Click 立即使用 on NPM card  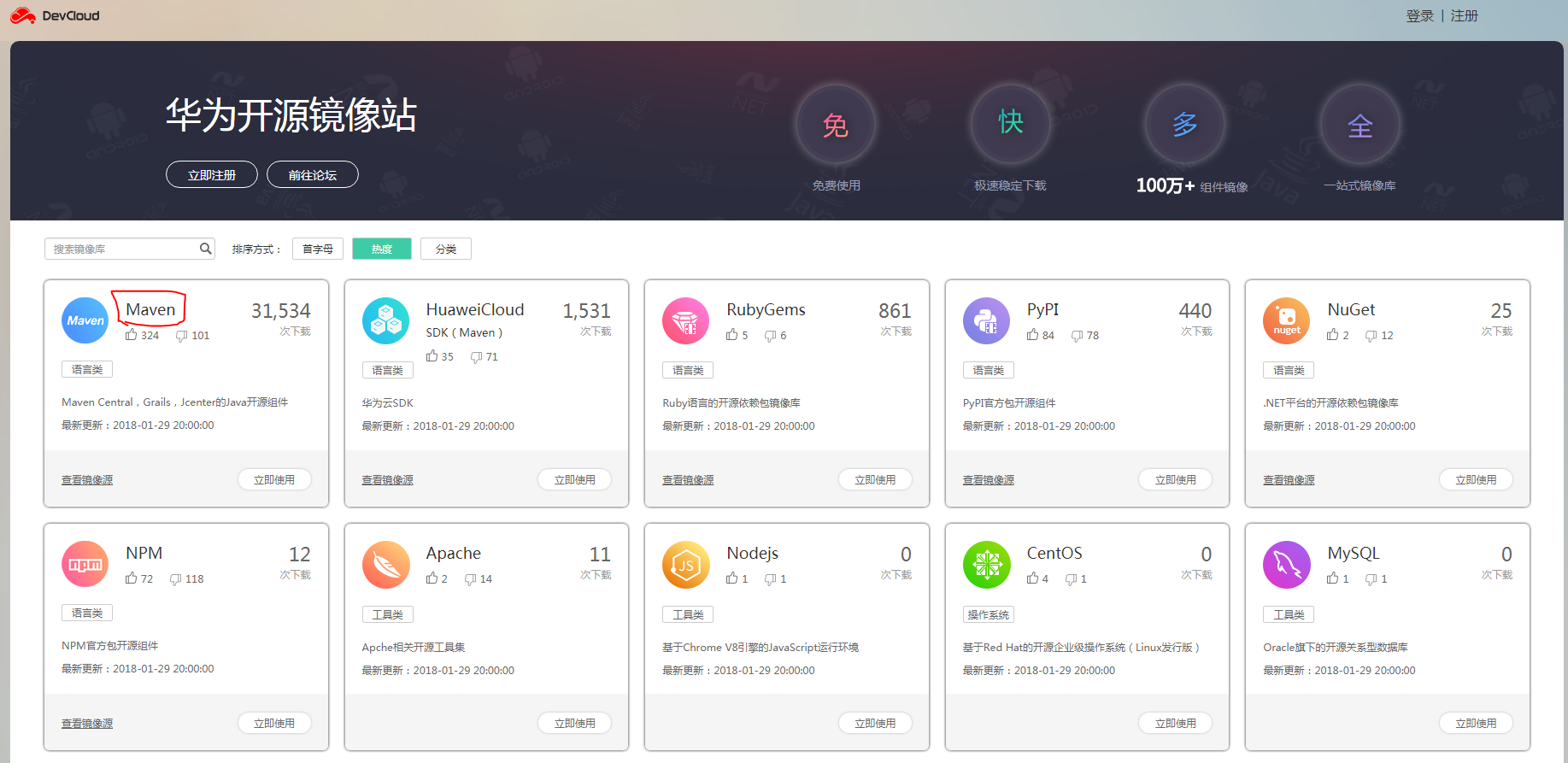pyautogui.click(x=274, y=723)
